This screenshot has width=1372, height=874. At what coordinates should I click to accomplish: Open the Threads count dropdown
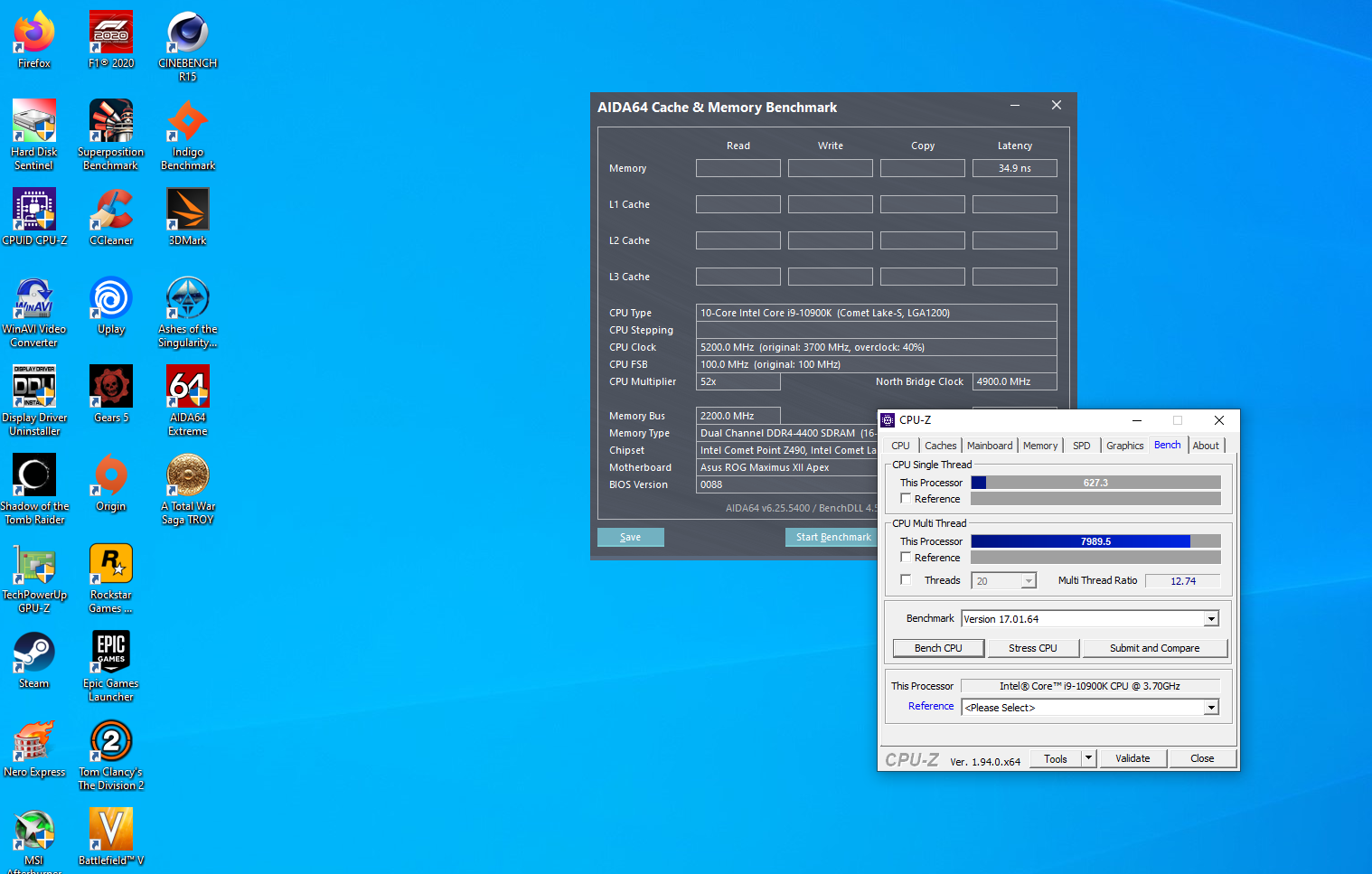click(x=1029, y=581)
